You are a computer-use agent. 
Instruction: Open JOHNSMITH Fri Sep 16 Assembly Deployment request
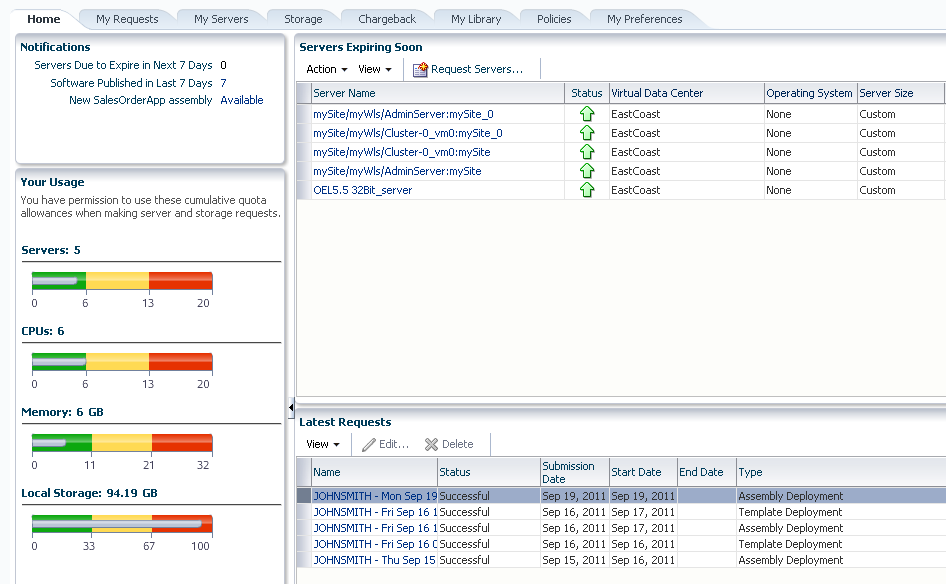click(x=375, y=528)
